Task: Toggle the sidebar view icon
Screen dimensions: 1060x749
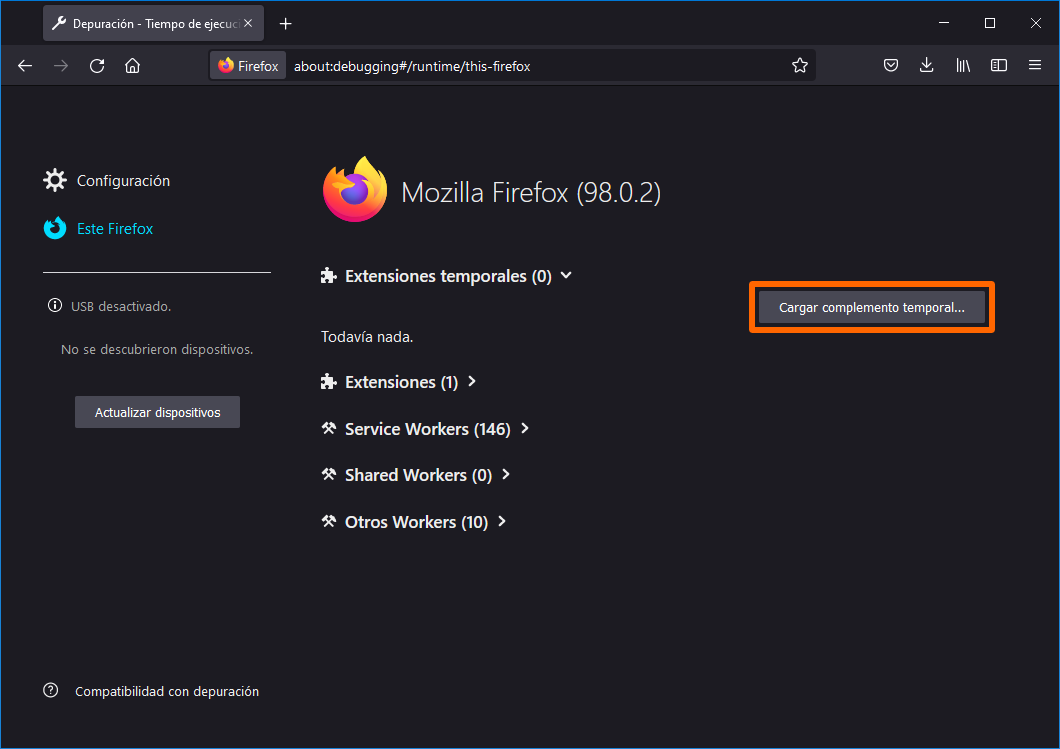Action: pos(998,66)
